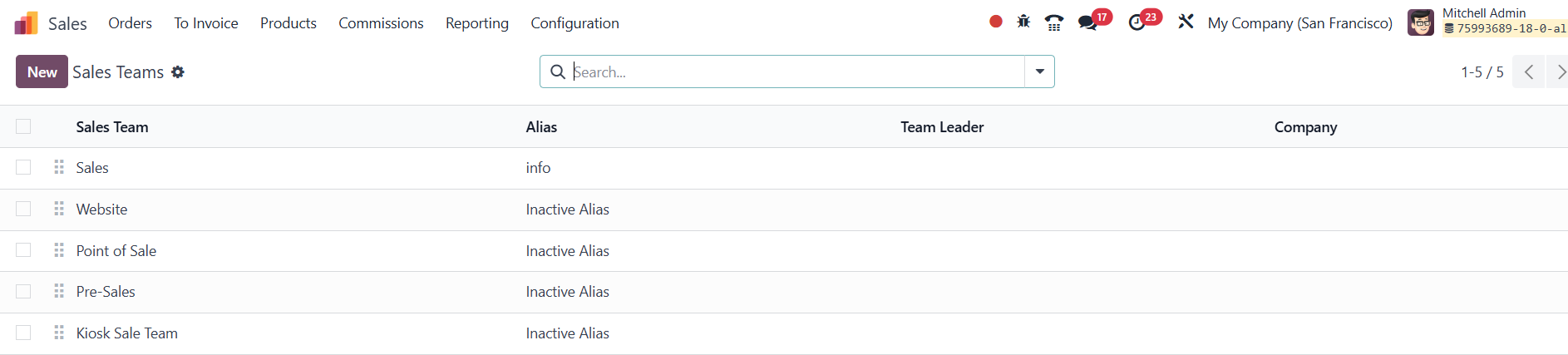Click the red recording dot icon
The image size is (1568, 355).
point(995,22)
